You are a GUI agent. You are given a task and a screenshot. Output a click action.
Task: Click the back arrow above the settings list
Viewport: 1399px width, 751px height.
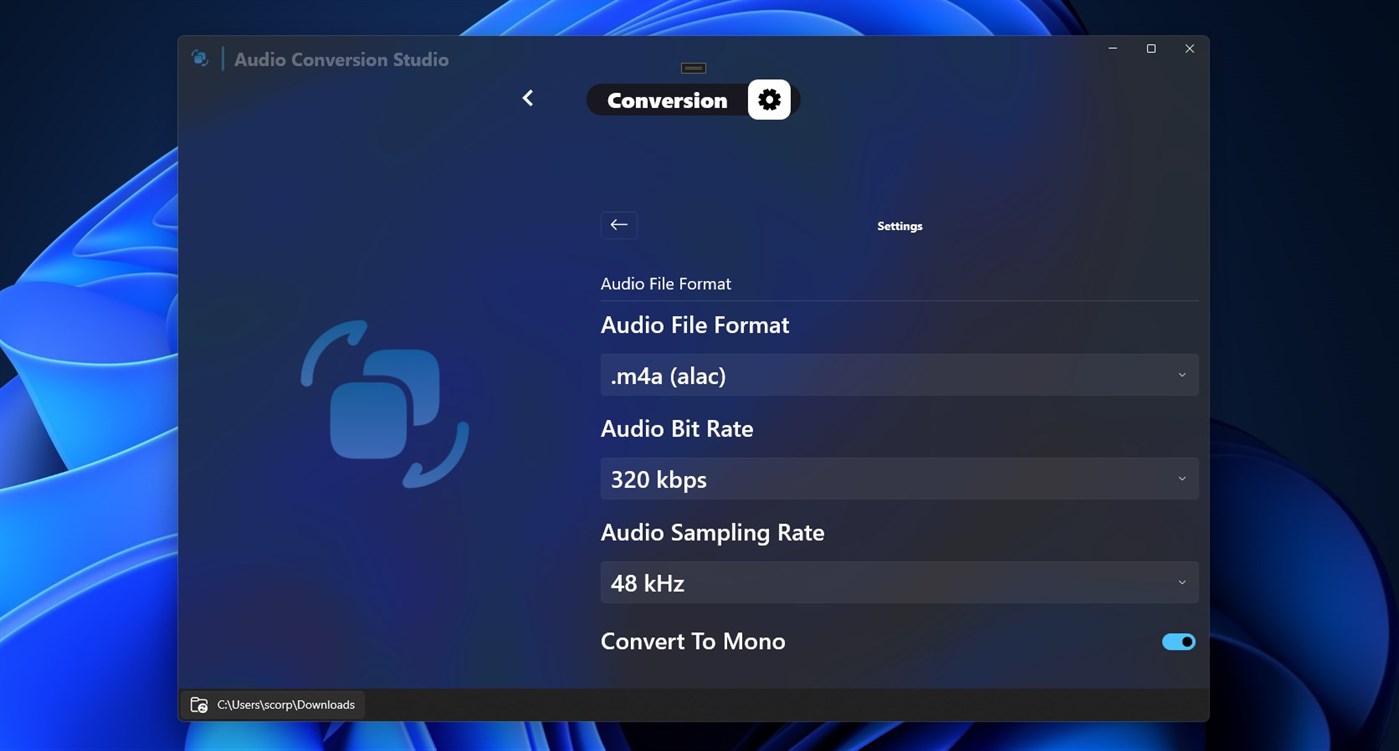618,224
